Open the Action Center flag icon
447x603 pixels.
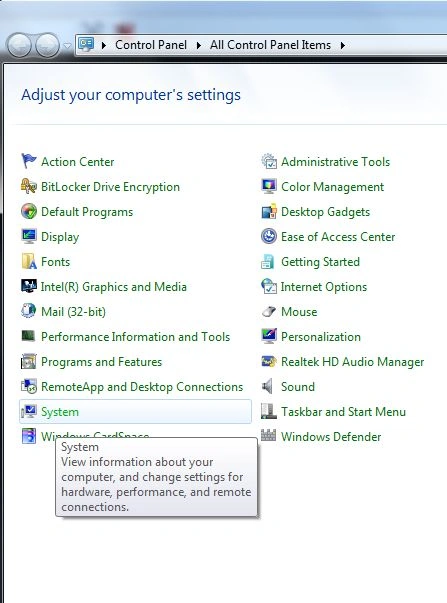point(28,161)
